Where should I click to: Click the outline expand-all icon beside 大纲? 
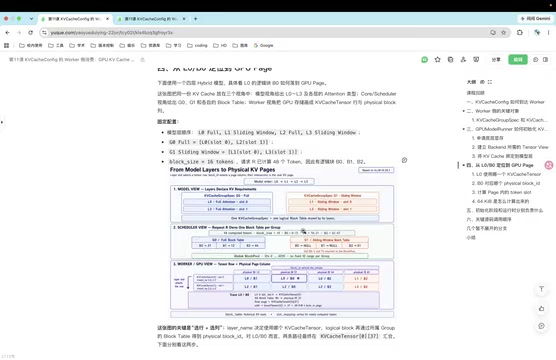[x=490, y=82]
